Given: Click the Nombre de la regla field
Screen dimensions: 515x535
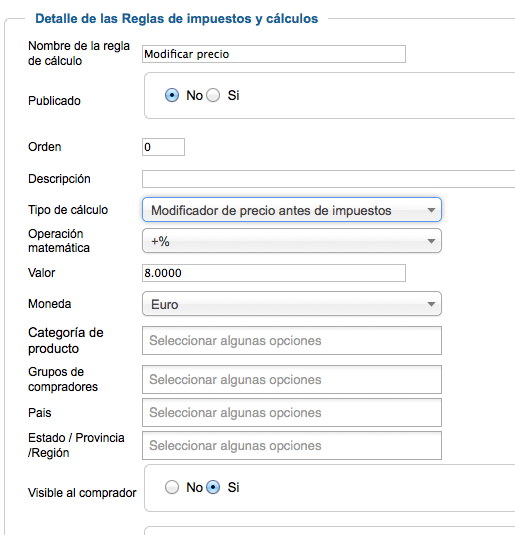Looking at the screenshot, I should point(274,54).
